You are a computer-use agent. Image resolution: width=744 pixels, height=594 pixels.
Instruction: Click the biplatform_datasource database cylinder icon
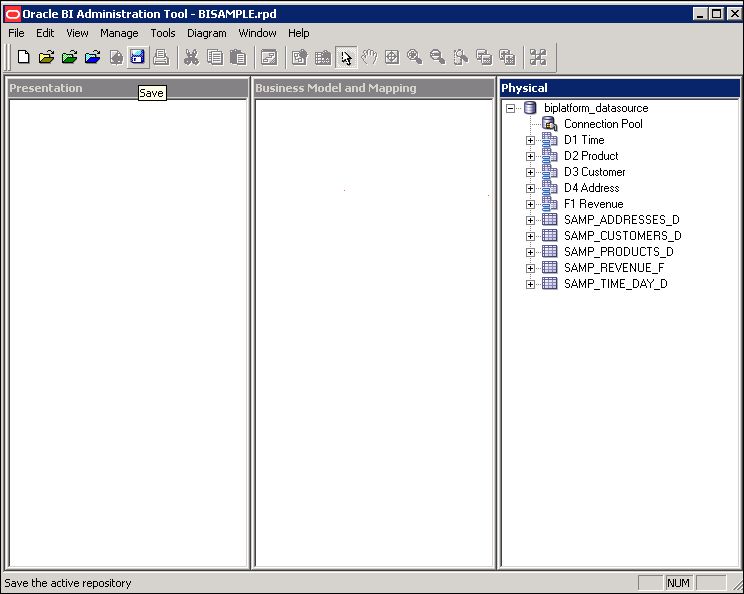[x=530, y=108]
